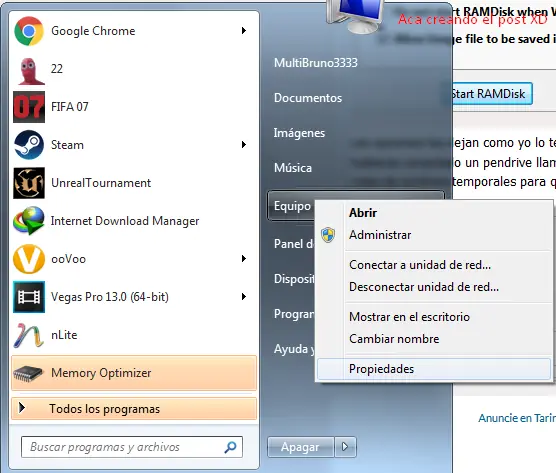Click the Steam logo icon
This screenshot has height=473, width=556.
[29, 145]
